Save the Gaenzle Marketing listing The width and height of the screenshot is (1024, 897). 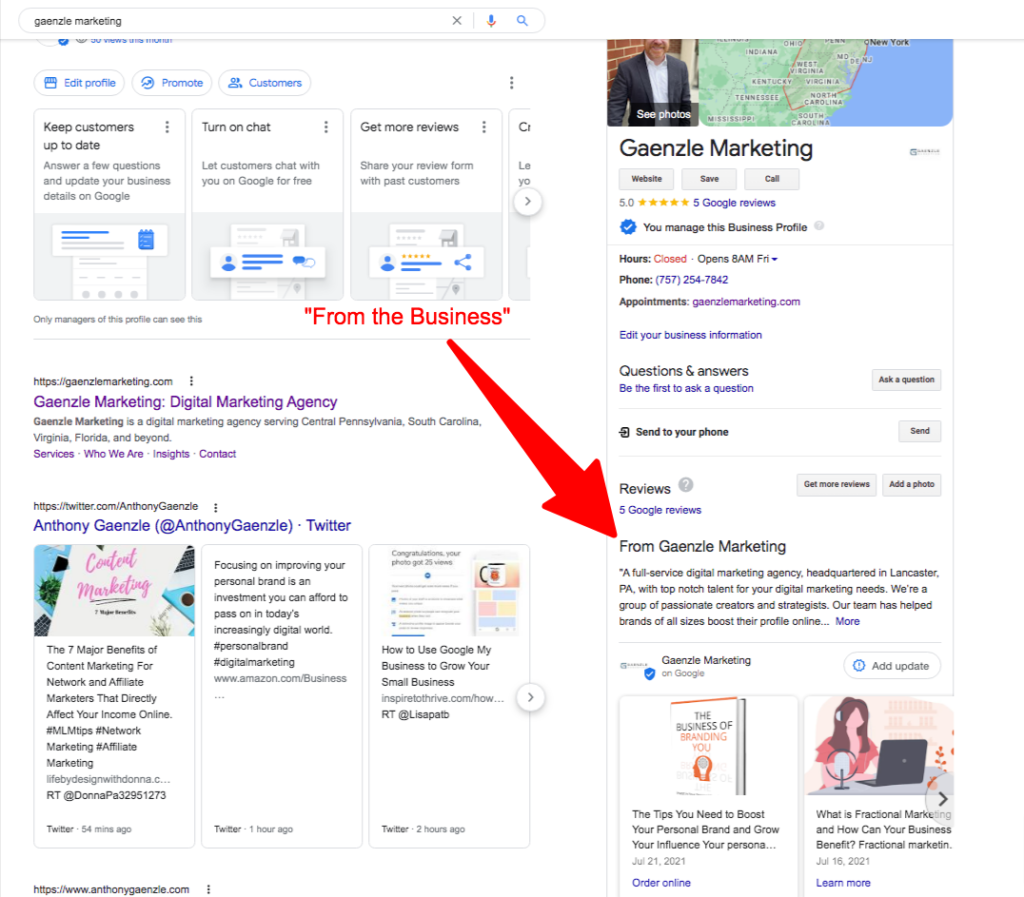[x=709, y=179]
